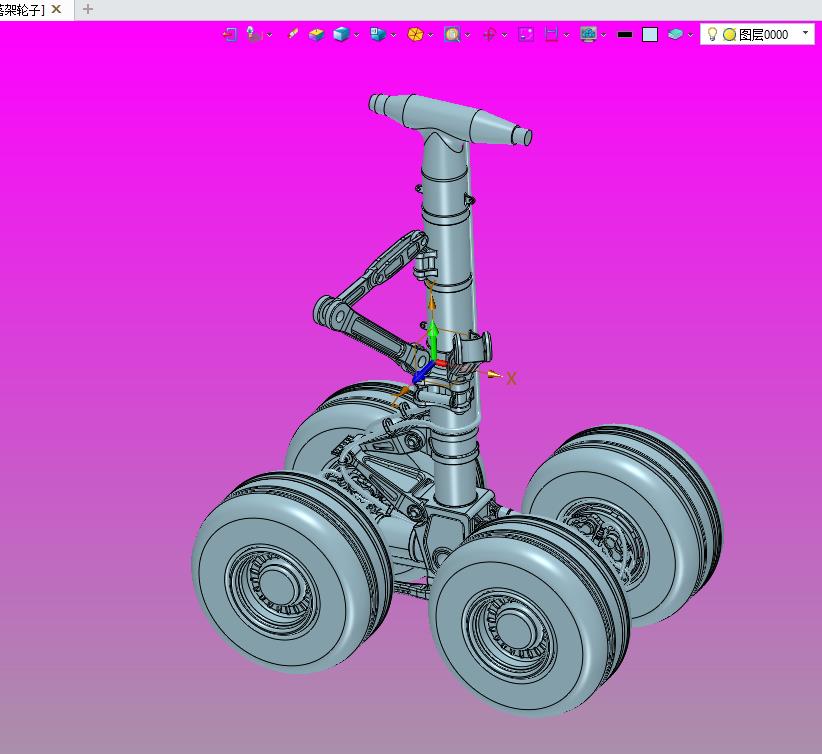Click the red crosshair rotate icon
Screen dimensions: 822x754
[x=489, y=35]
